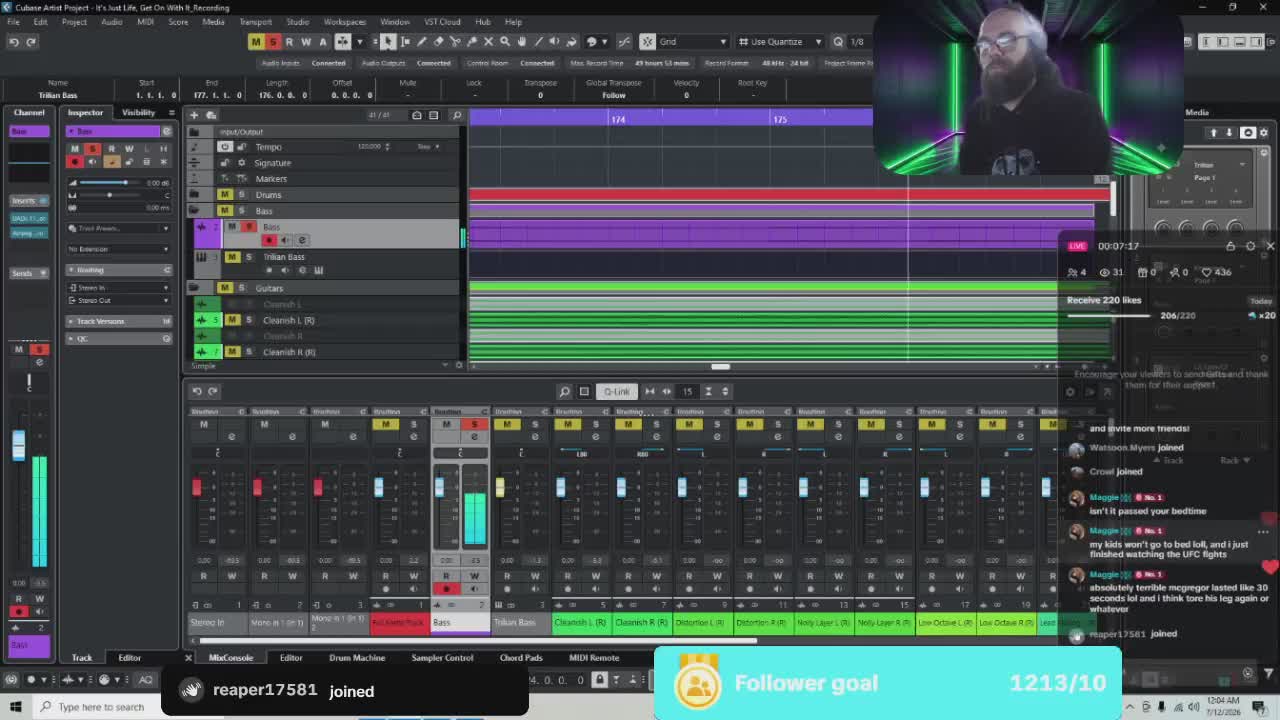Toggle Mute on the Drums folder track
The height and width of the screenshot is (720, 1280).
[x=224, y=194]
